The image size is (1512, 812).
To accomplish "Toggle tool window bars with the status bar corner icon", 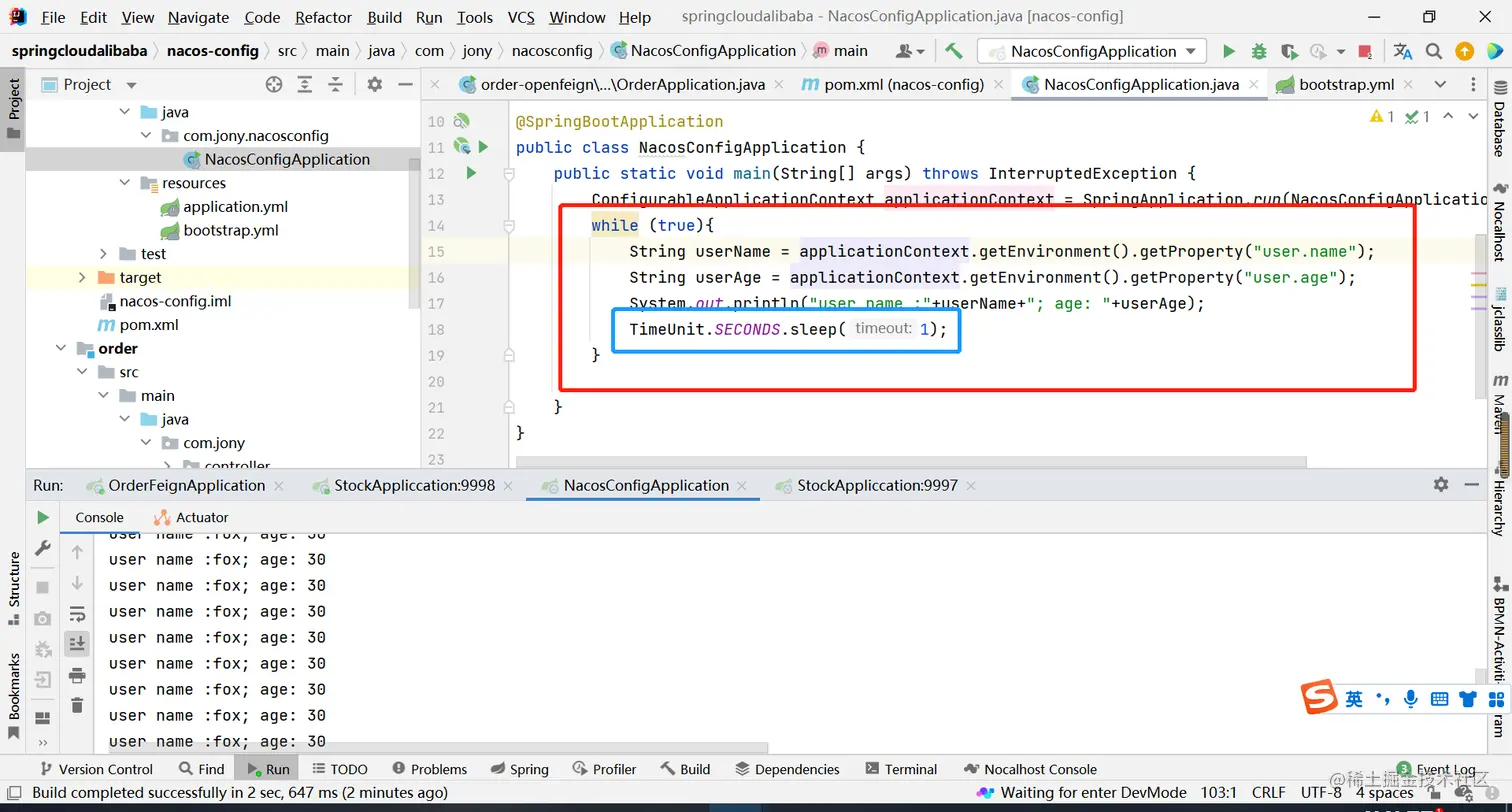I will click(14, 793).
